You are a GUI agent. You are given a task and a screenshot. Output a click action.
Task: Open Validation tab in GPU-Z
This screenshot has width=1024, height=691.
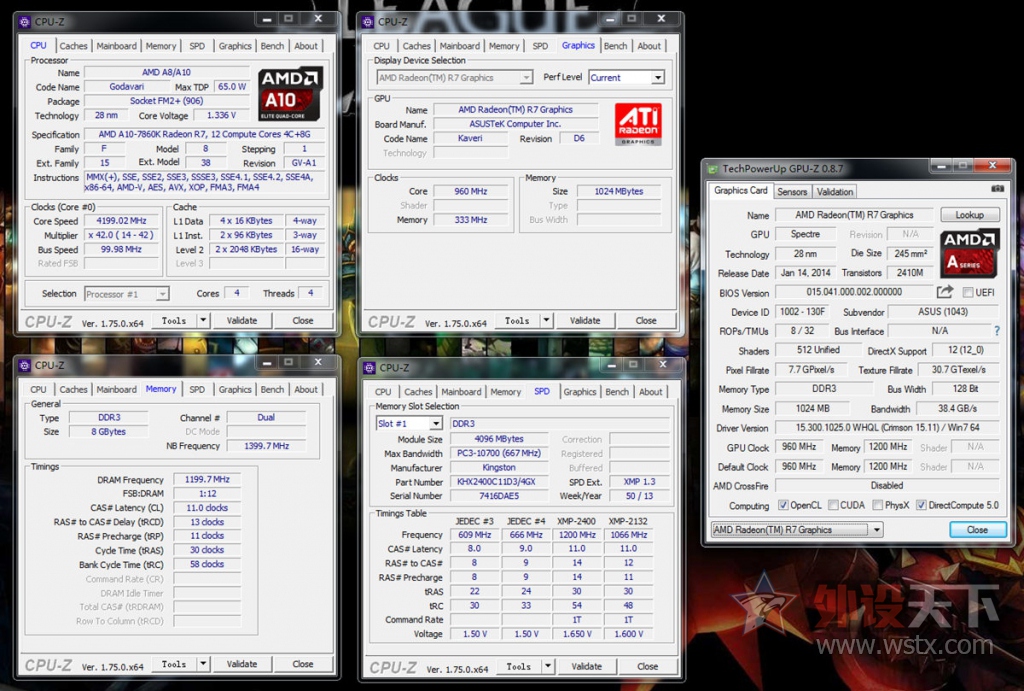[x=835, y=191]
